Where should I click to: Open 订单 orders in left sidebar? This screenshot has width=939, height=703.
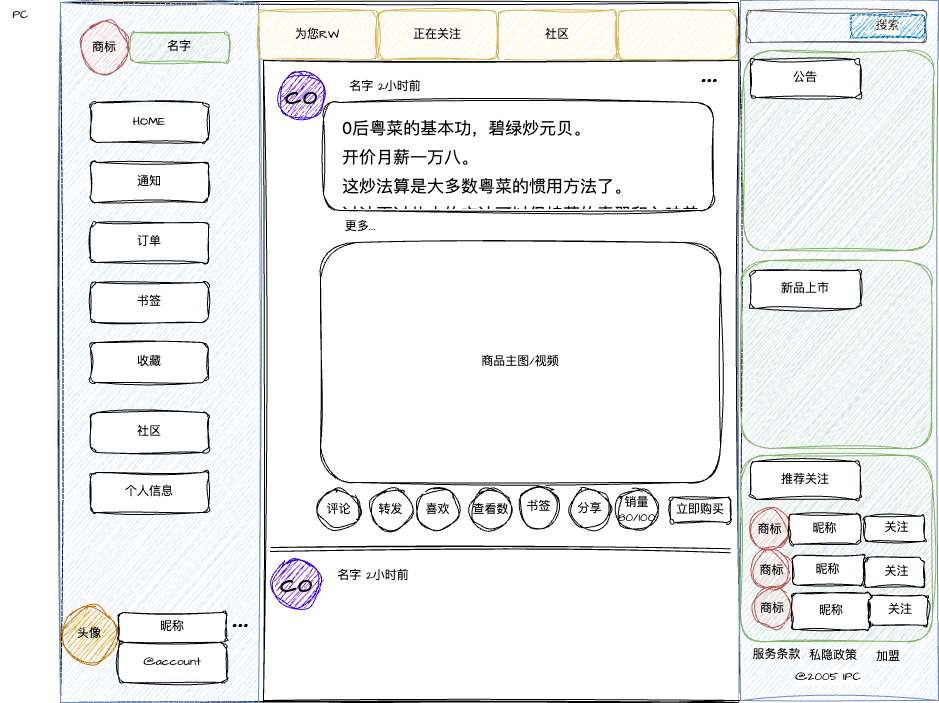[149, 241]
